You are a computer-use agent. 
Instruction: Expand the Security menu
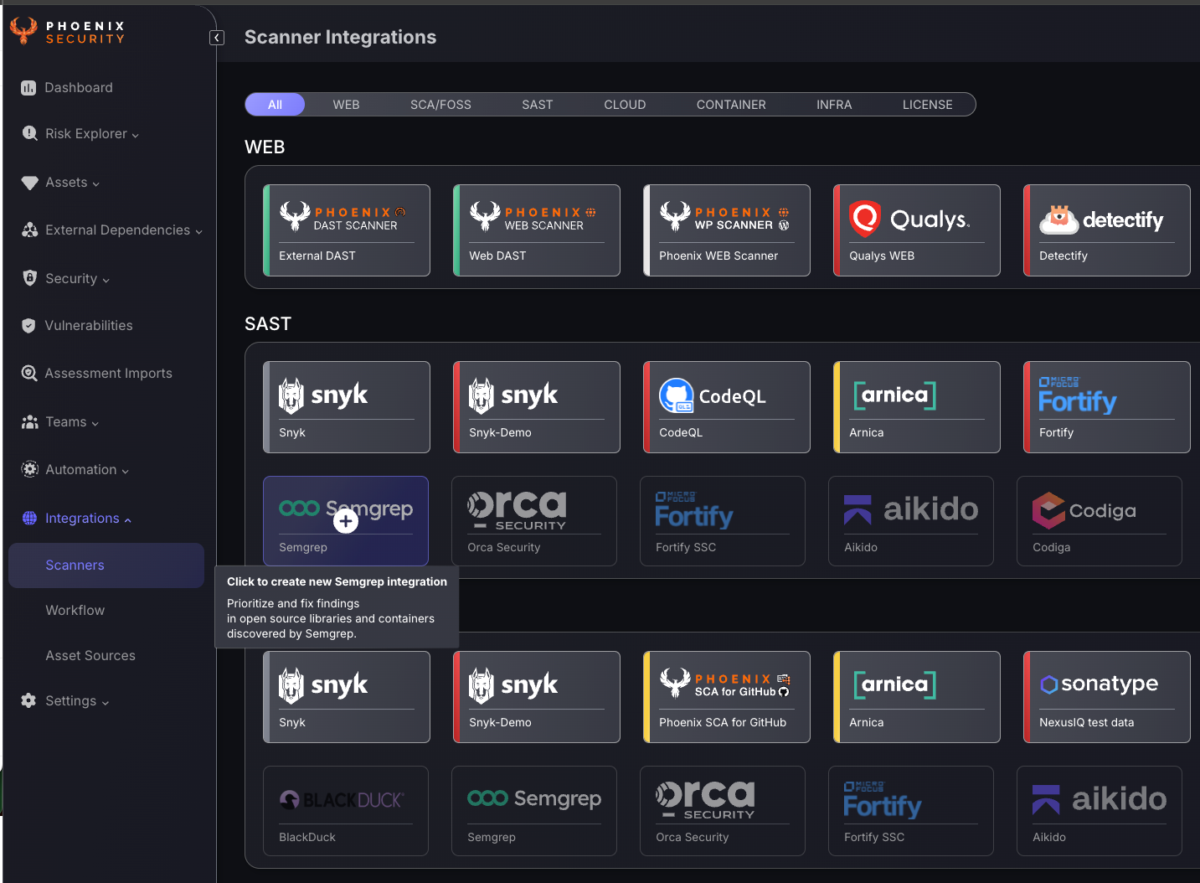click(x=106, y=280)
